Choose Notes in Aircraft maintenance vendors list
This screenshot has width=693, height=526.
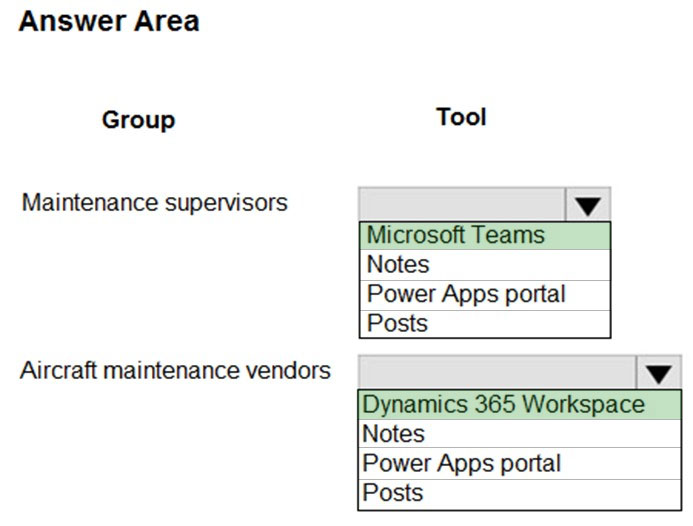(x=519, y=434)
